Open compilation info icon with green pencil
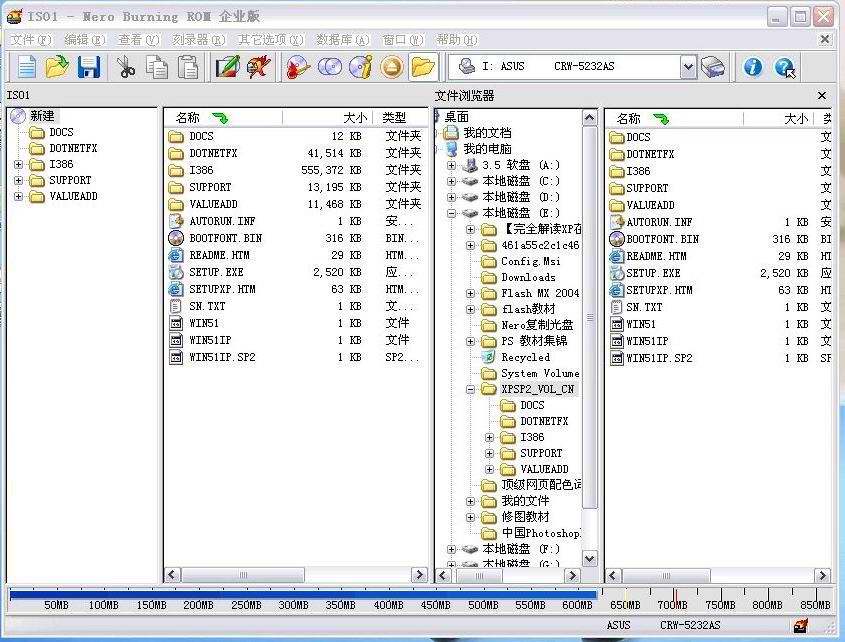Image resolution: width=845 pixels, height=642 pixels. pyautogui.click(x=227, y=67)
